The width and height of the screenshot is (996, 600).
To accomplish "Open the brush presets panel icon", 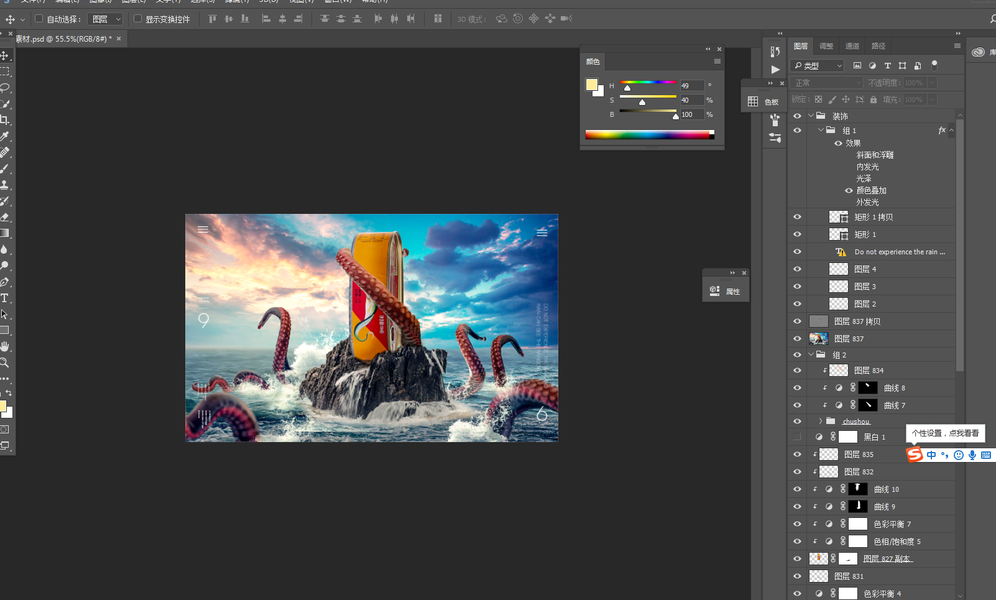I will point(775,119).
